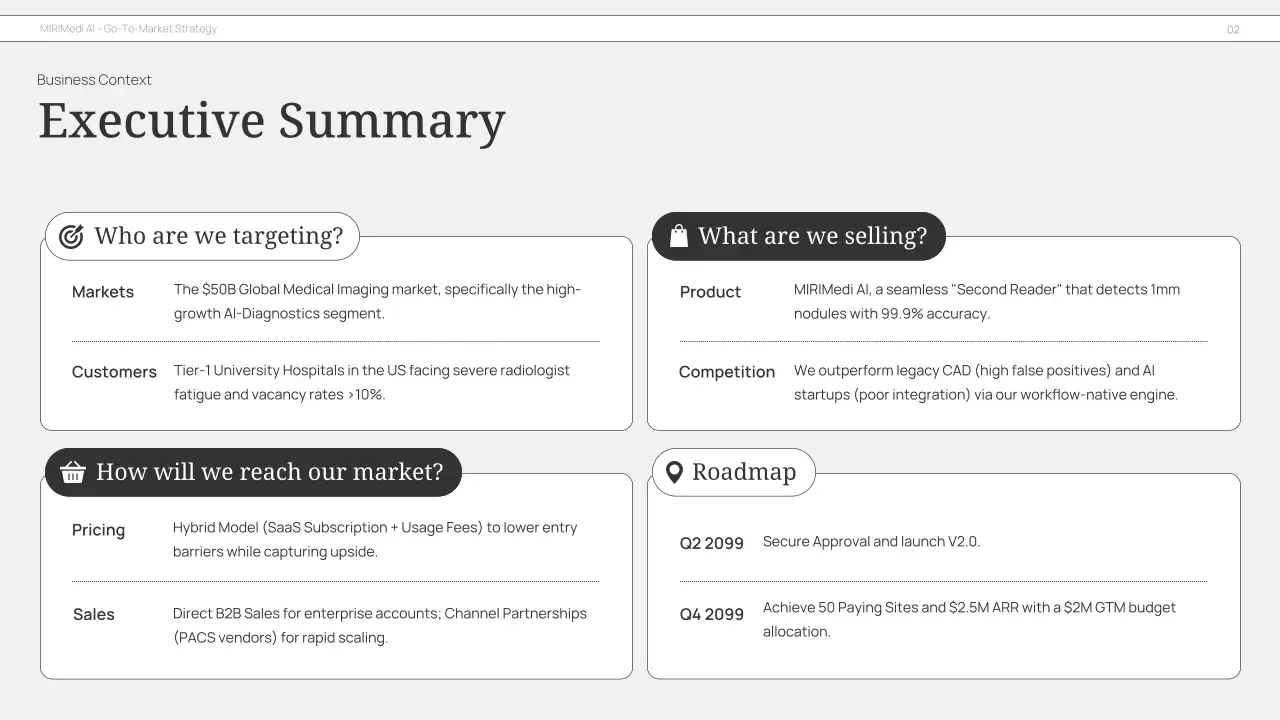The image size is (1280, 720).
Task: Select the Customers row label
Action: click(x=114, y=372)
